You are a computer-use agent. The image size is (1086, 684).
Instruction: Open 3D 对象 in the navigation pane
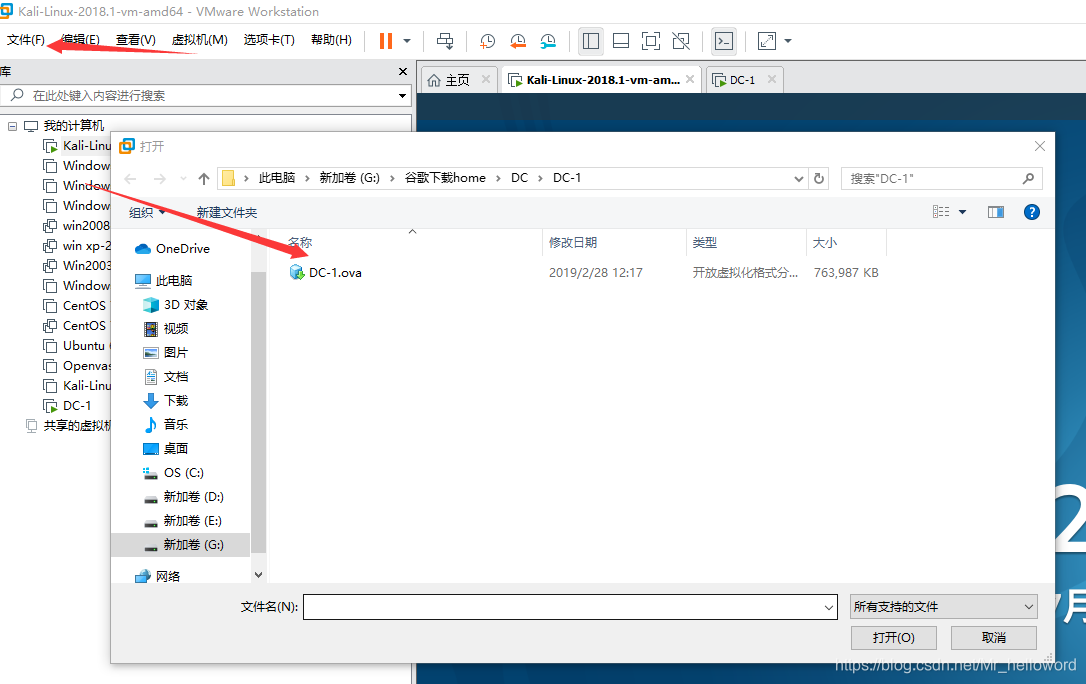pyautogui.click(x=175, y=305)
